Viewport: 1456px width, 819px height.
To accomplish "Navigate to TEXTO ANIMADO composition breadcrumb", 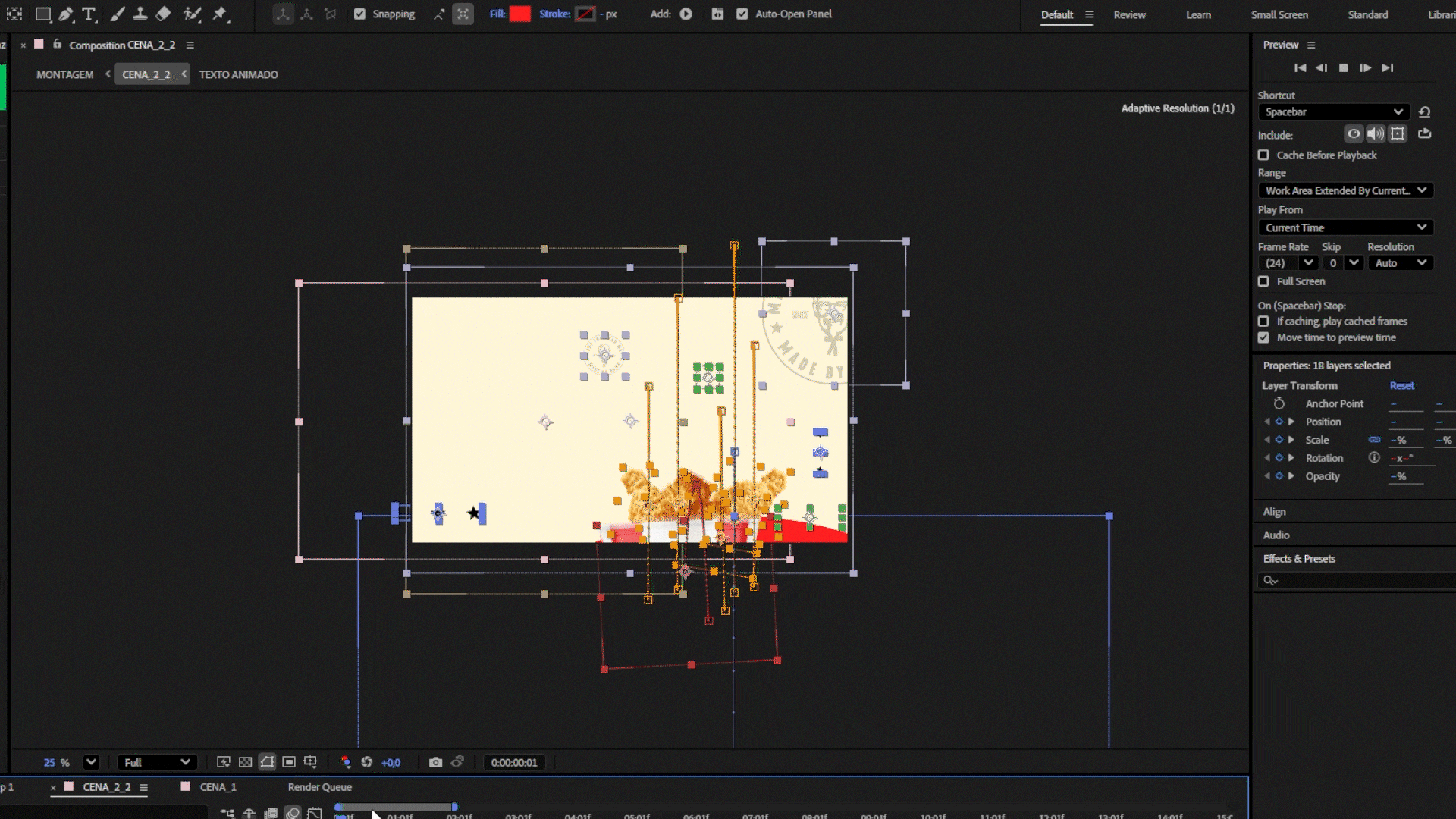I will click(238, 74).
